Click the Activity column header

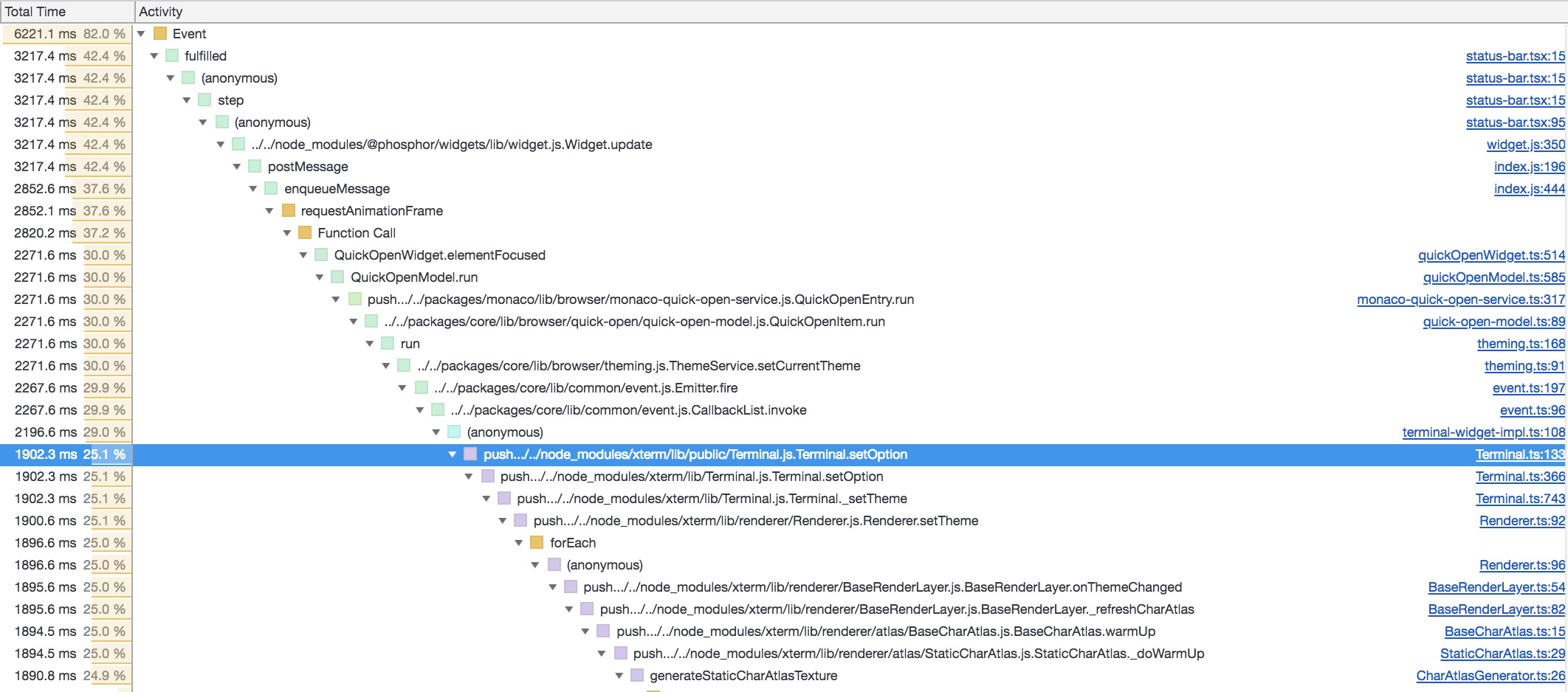tap(162, 11)
